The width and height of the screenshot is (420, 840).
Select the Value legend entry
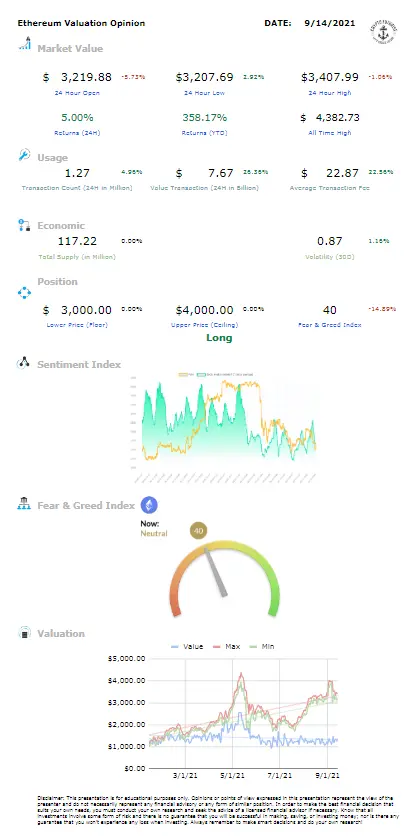pos(187,647)
